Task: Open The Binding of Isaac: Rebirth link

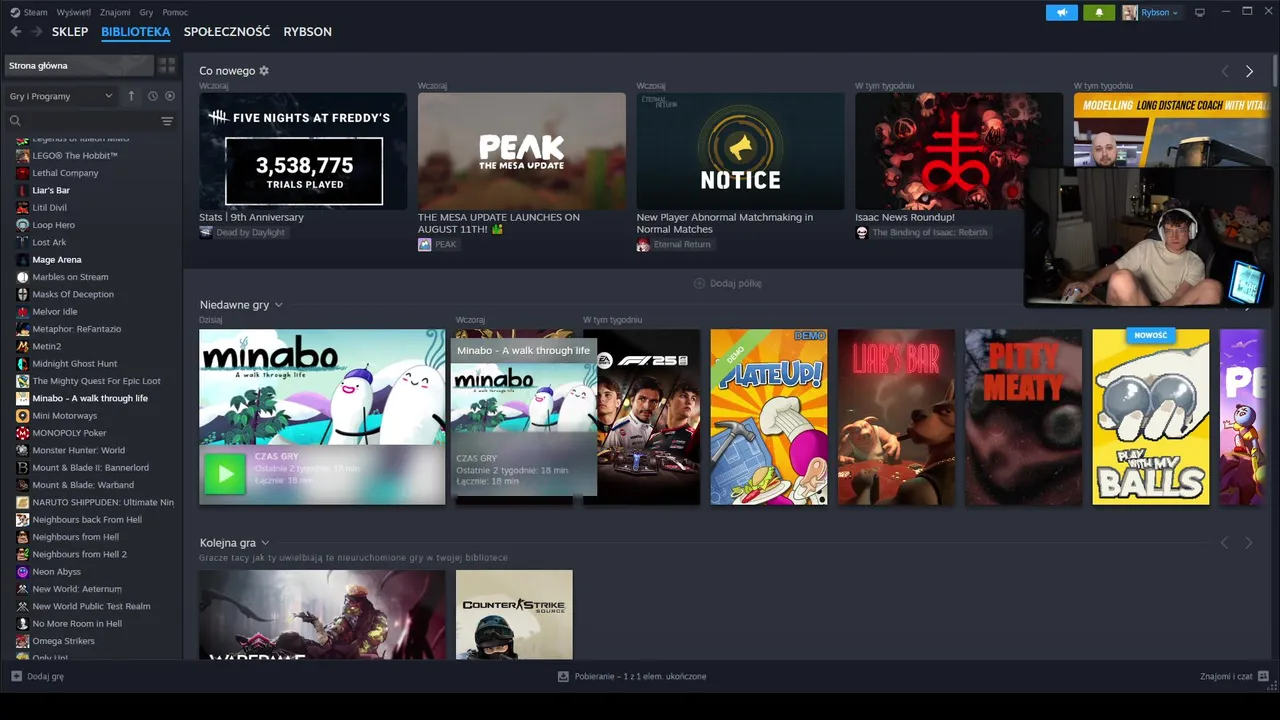Action: (x=930, y=232)
